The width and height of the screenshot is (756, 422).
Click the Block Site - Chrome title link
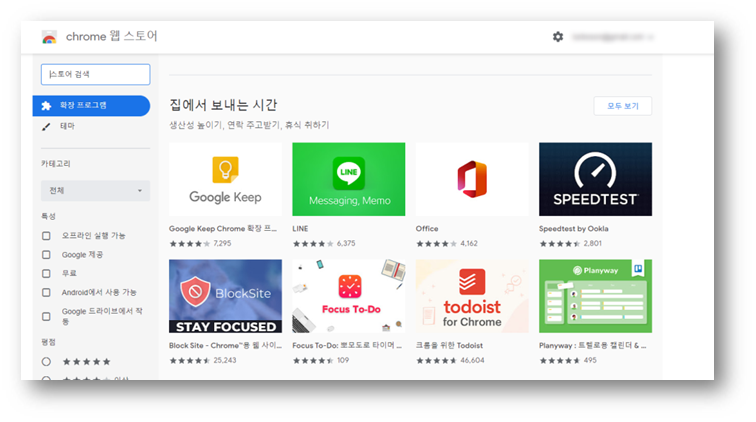coord(225,345)
